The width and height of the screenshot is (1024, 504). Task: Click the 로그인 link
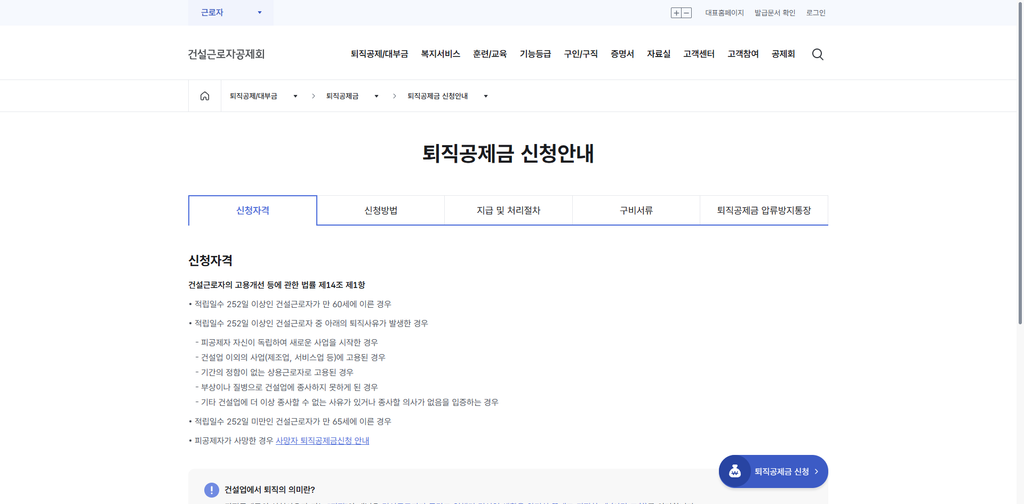point(816,13)
